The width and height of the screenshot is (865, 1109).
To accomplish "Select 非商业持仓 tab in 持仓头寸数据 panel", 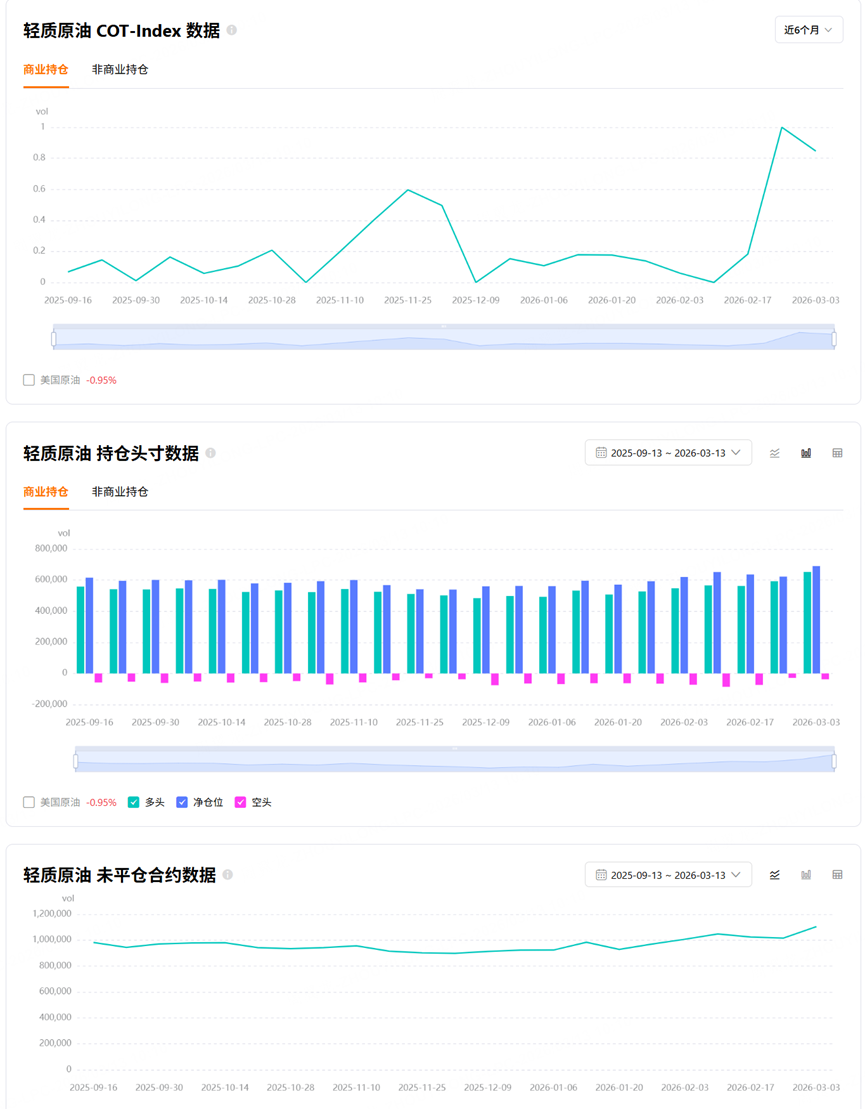I will click(x=120, y=492).
